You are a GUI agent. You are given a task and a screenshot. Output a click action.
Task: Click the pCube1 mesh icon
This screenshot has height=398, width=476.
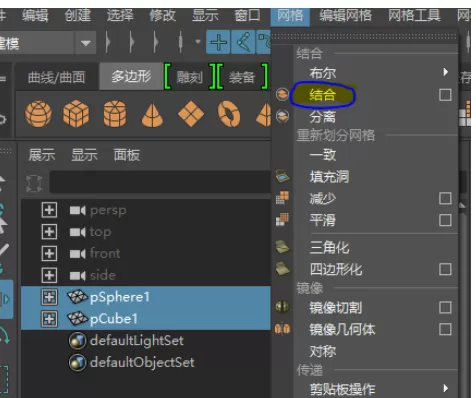click(x=77, y=319)
